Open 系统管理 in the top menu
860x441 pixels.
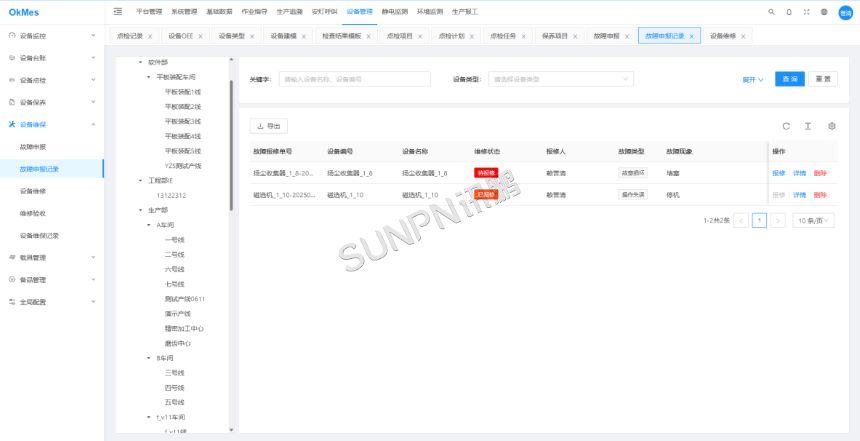pos(184,12)
